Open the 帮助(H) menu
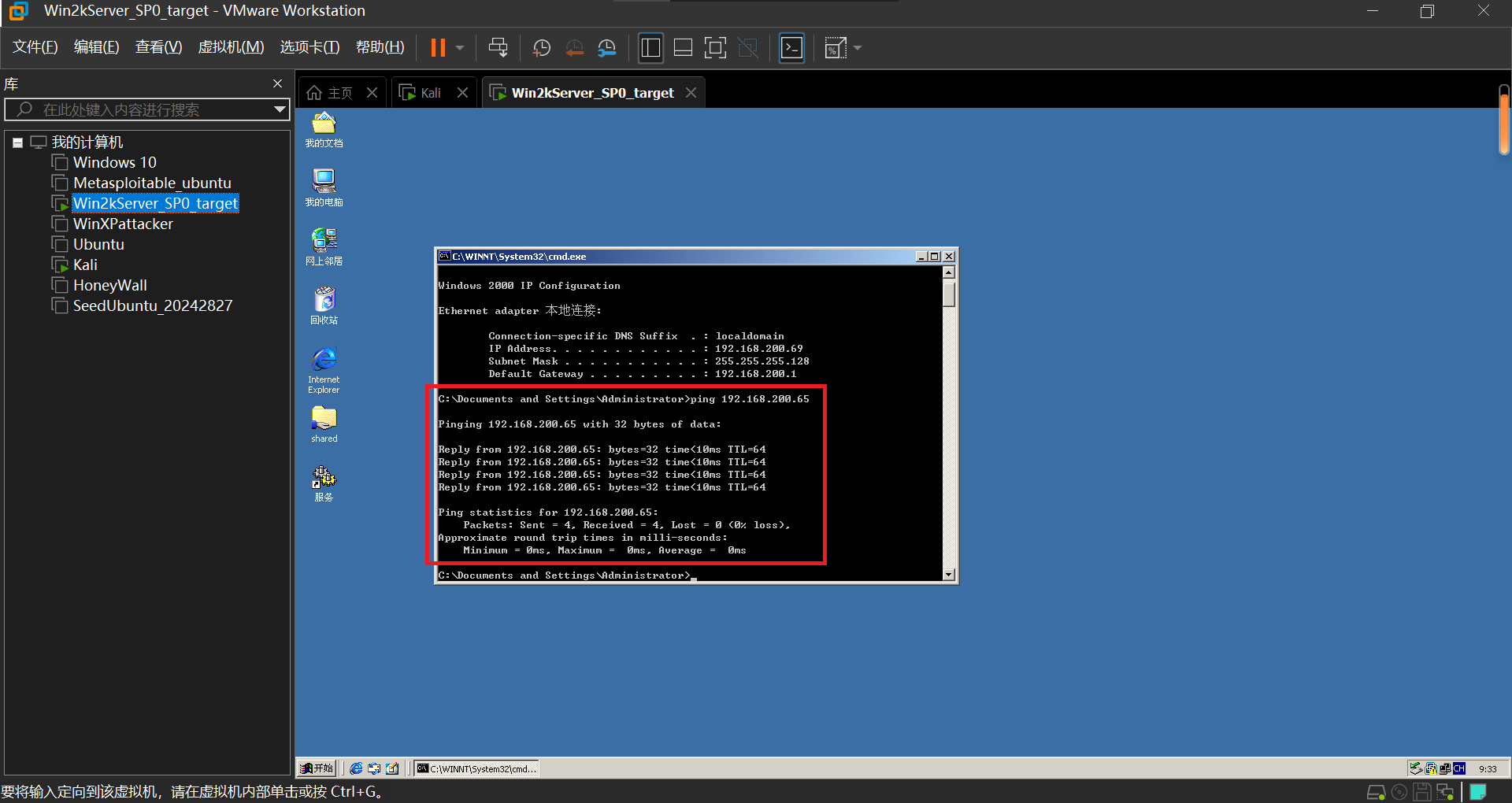This screenshot has width=1512, height=803. point(380,47)
